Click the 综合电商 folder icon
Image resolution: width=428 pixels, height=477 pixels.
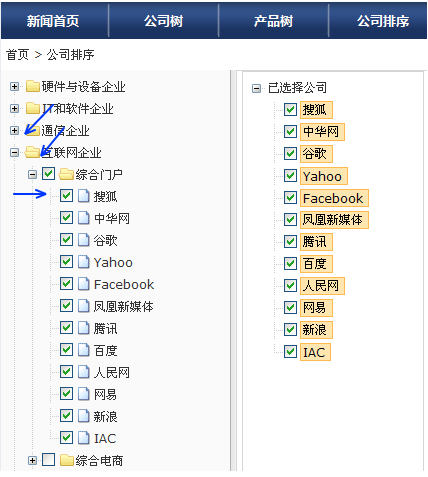pos(67,460)
